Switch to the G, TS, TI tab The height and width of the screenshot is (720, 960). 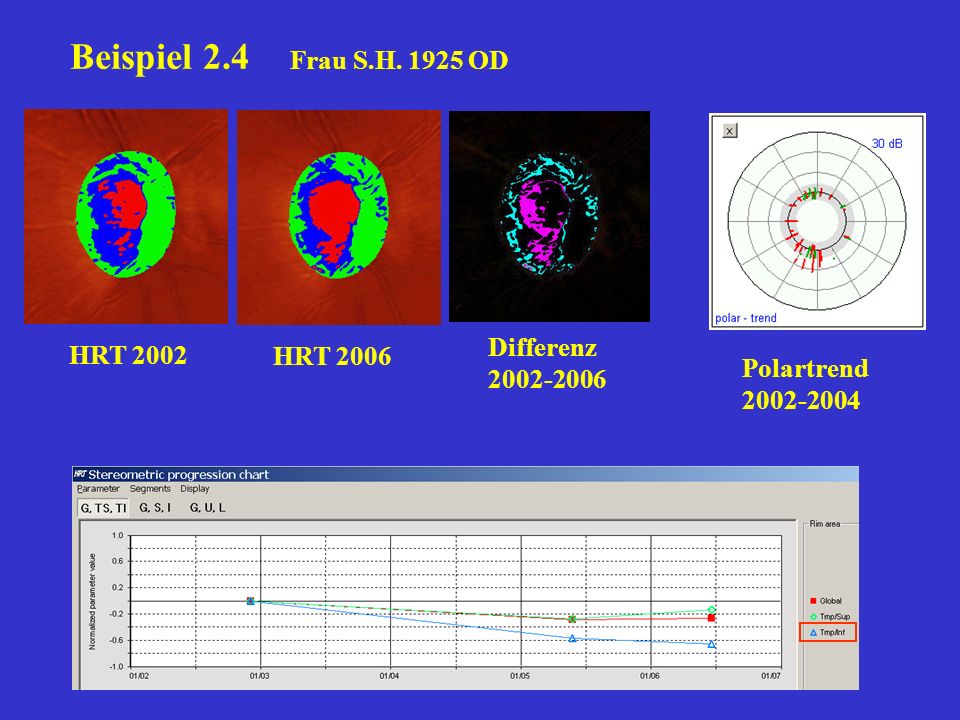(103, 508)
